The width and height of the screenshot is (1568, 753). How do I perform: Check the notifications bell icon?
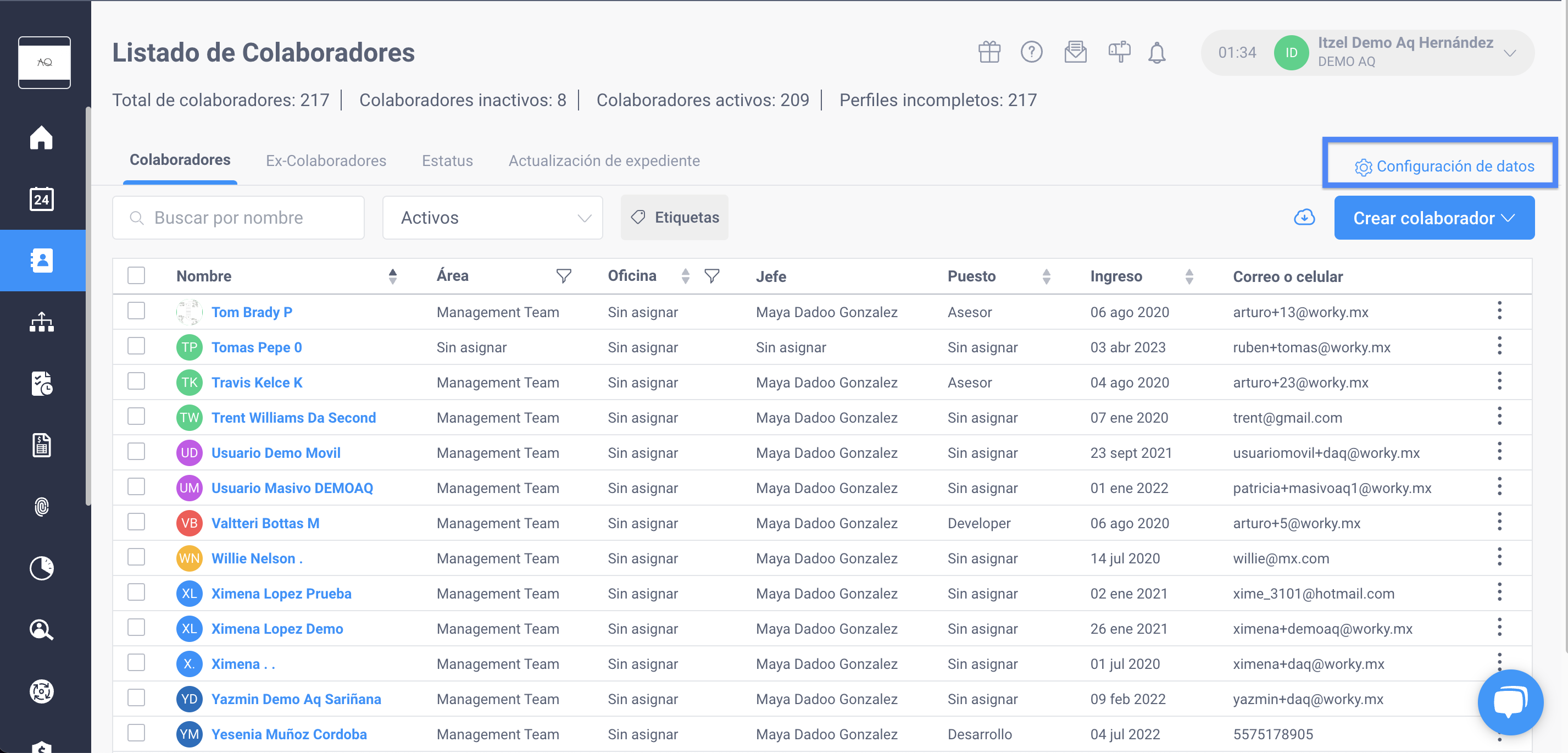coord(1156,53)
